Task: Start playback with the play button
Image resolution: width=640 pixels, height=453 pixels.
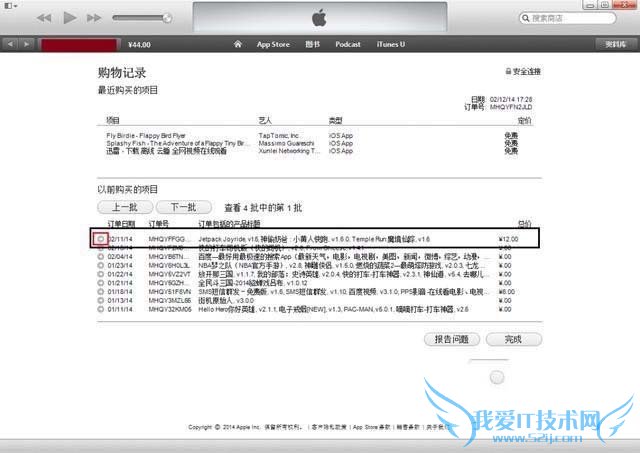Action: click(70, 18)
